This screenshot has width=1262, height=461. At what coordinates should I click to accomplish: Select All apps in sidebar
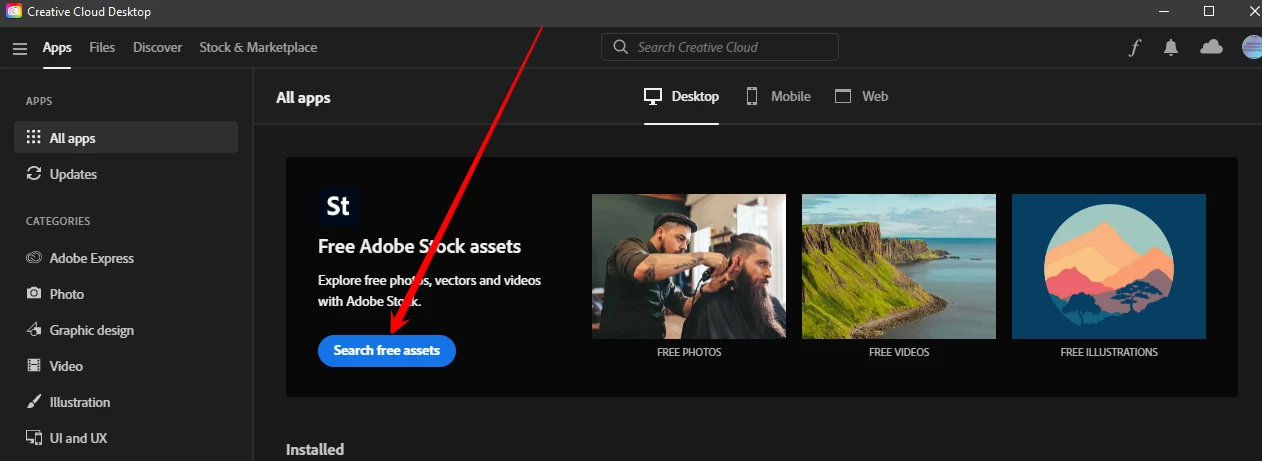[126, 138]
